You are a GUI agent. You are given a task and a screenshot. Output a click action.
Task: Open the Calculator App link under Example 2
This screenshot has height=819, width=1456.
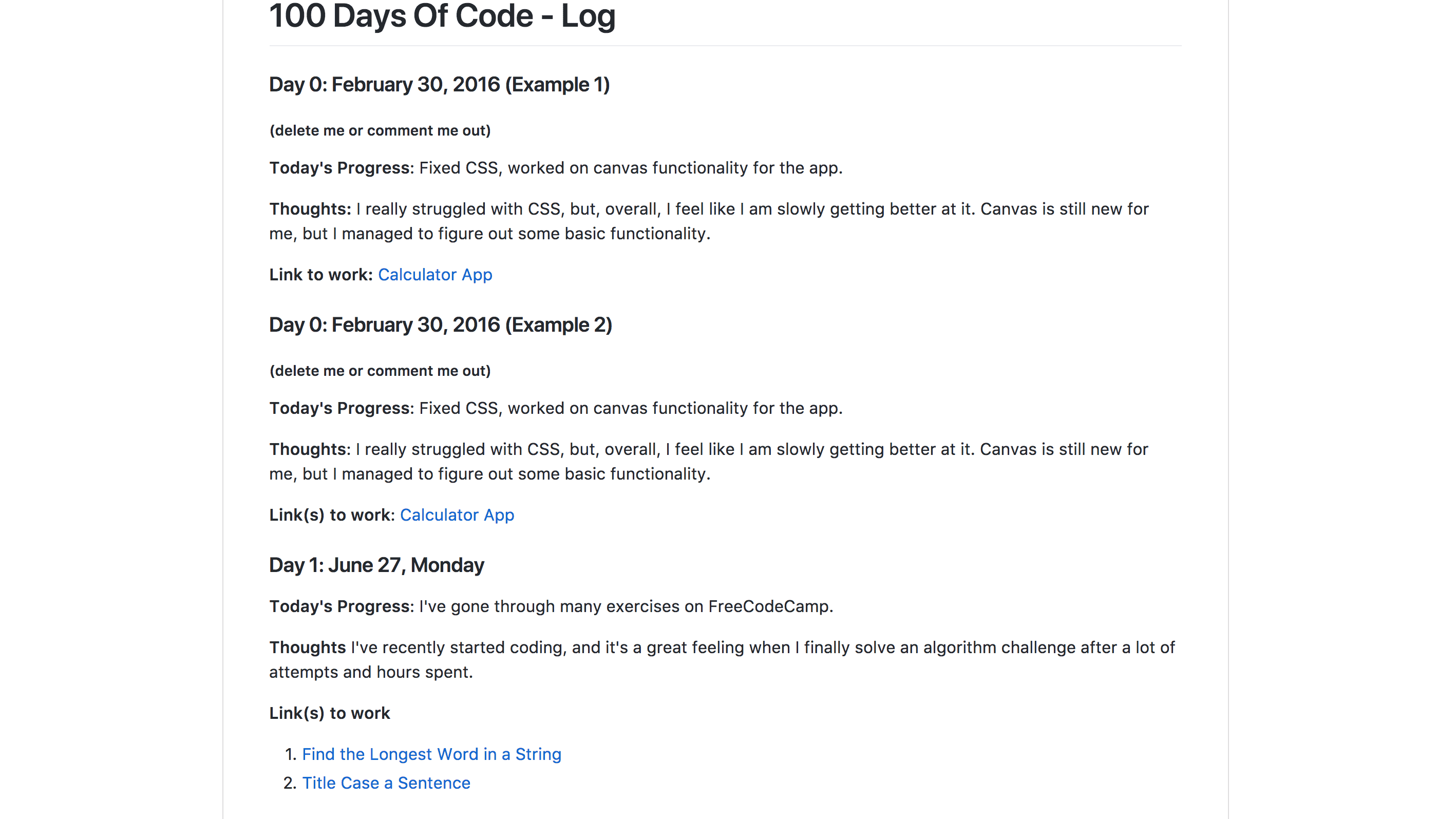pos(457,515)
